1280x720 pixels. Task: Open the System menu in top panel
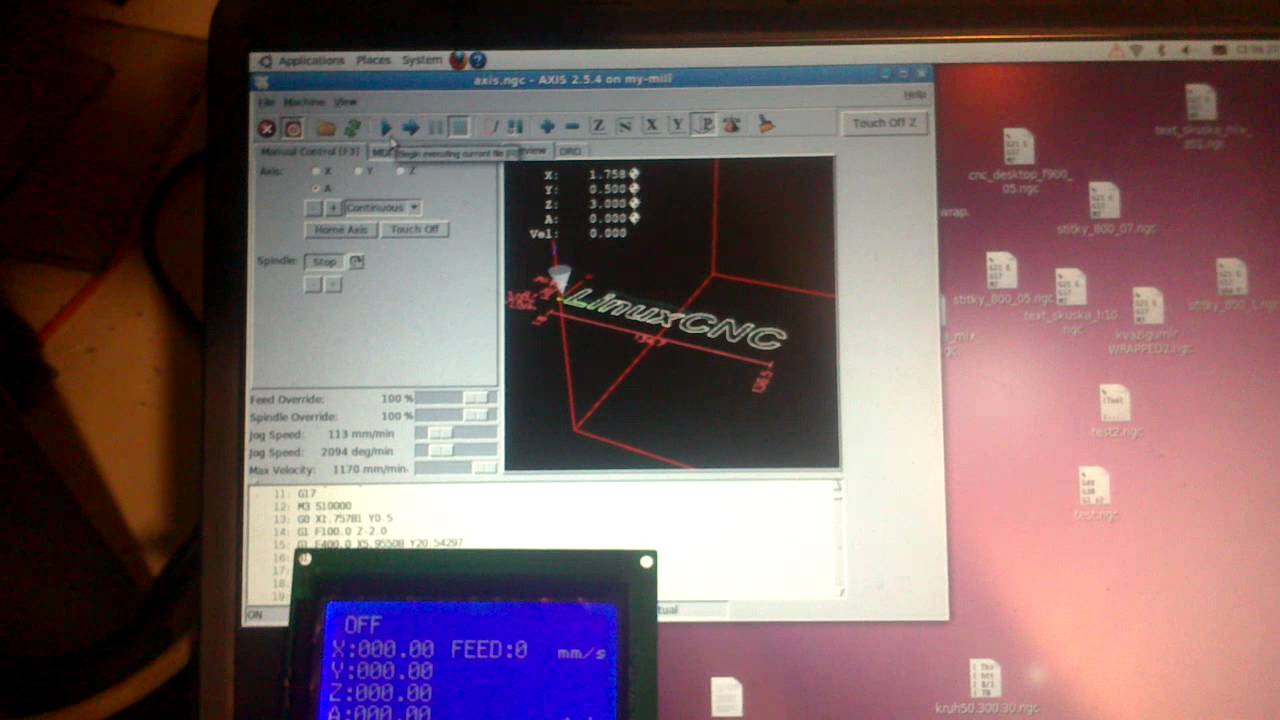422,60
